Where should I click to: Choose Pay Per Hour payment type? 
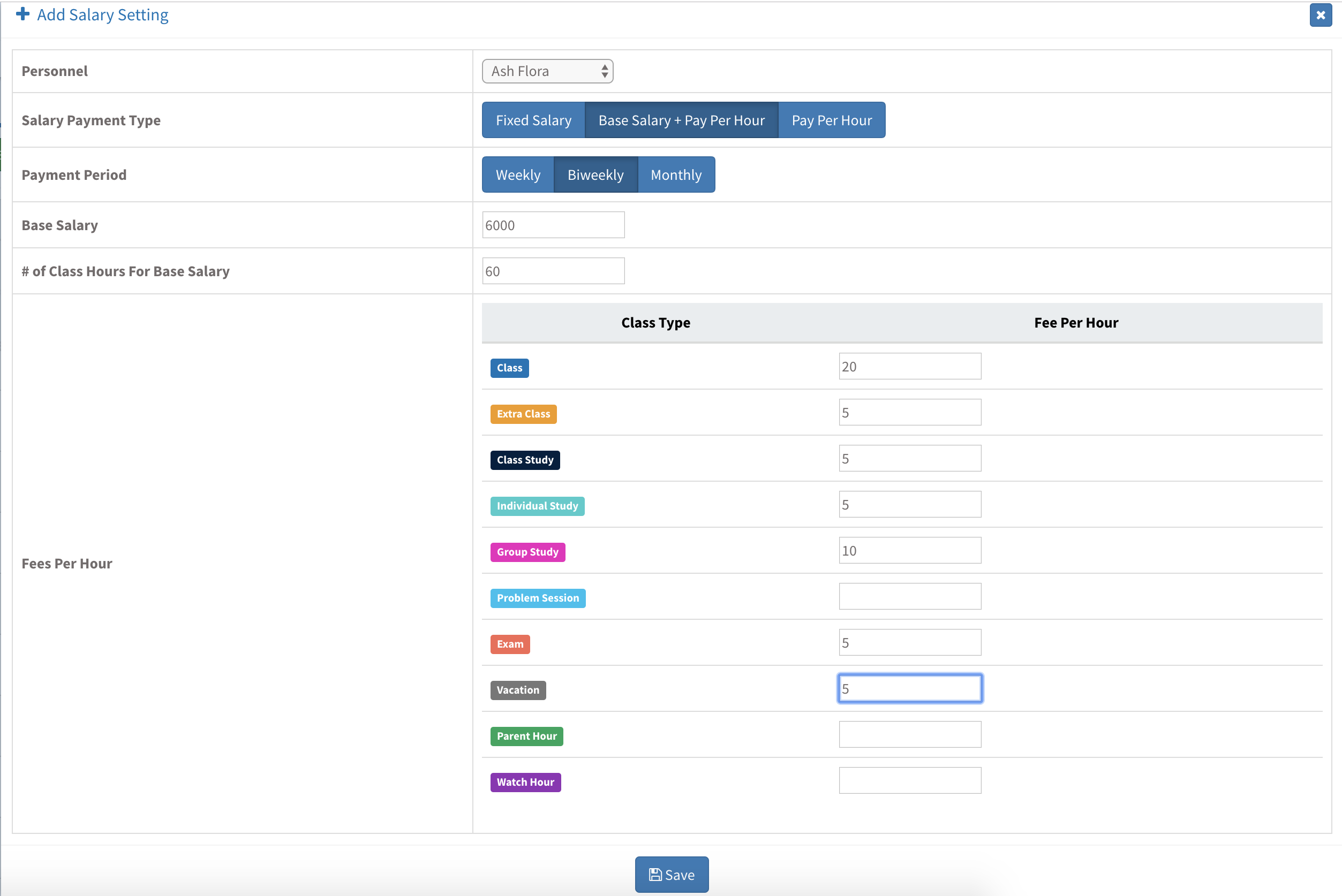coord(831,120)
